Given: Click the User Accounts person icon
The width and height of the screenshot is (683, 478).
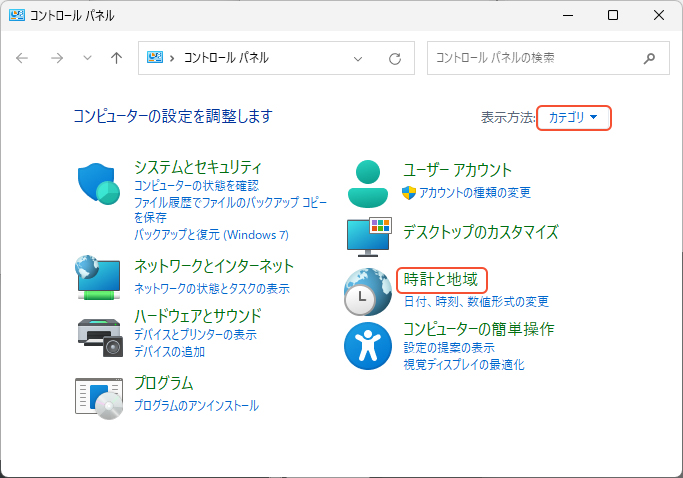Looking at the screenshot, I should [x=367, y=181].
